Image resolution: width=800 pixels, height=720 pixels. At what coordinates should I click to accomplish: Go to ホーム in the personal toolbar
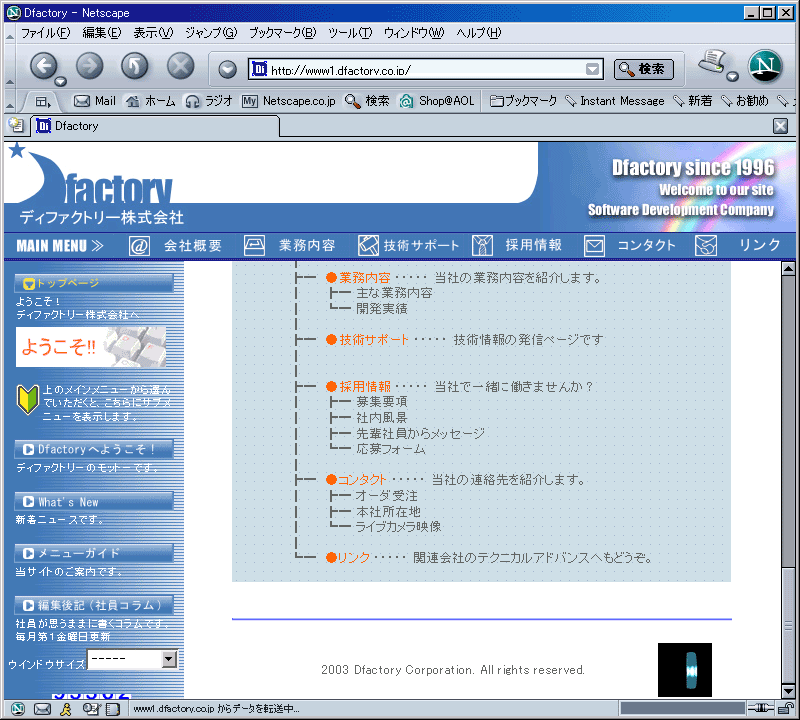coord(151,101)
